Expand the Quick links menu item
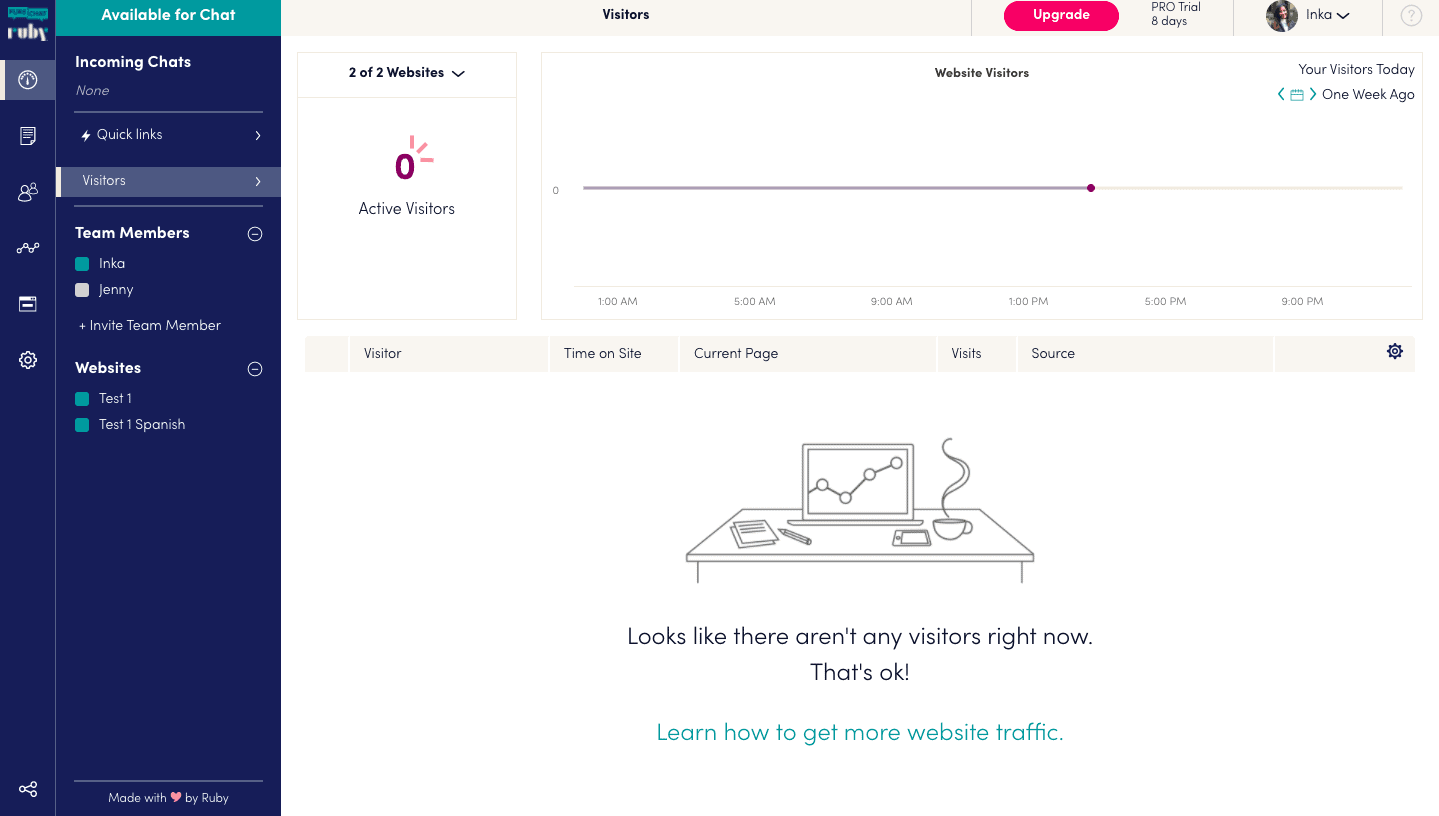This screenshot has width=1439, height=816. [169, 135]
